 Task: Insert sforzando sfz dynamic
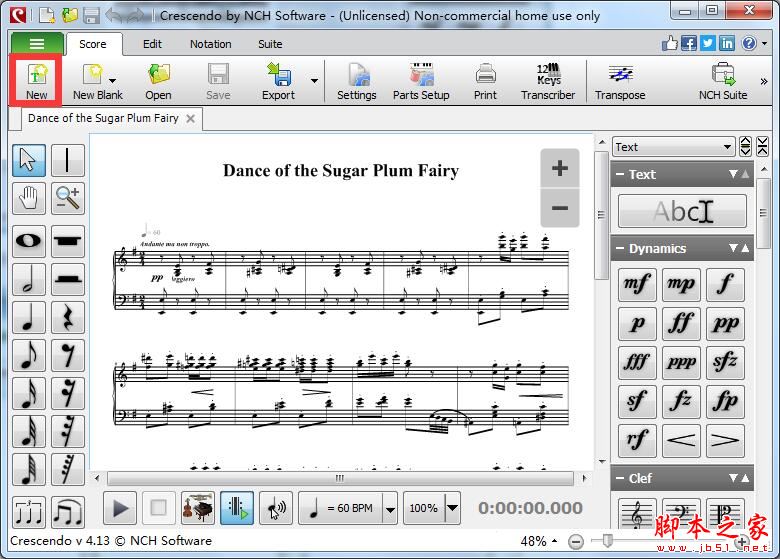(725, 363)
